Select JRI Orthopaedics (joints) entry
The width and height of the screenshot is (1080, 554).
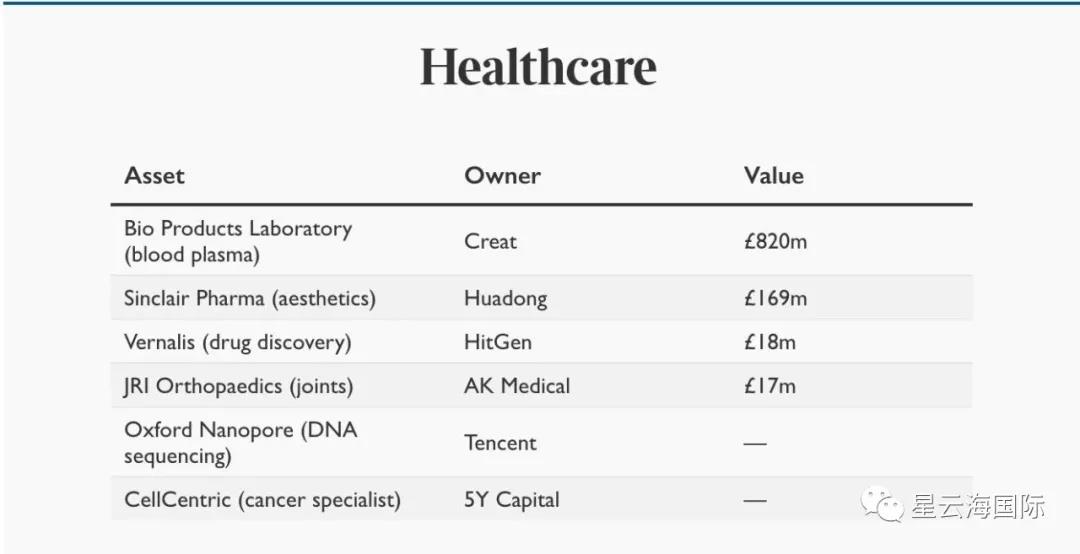pos(238,386)
